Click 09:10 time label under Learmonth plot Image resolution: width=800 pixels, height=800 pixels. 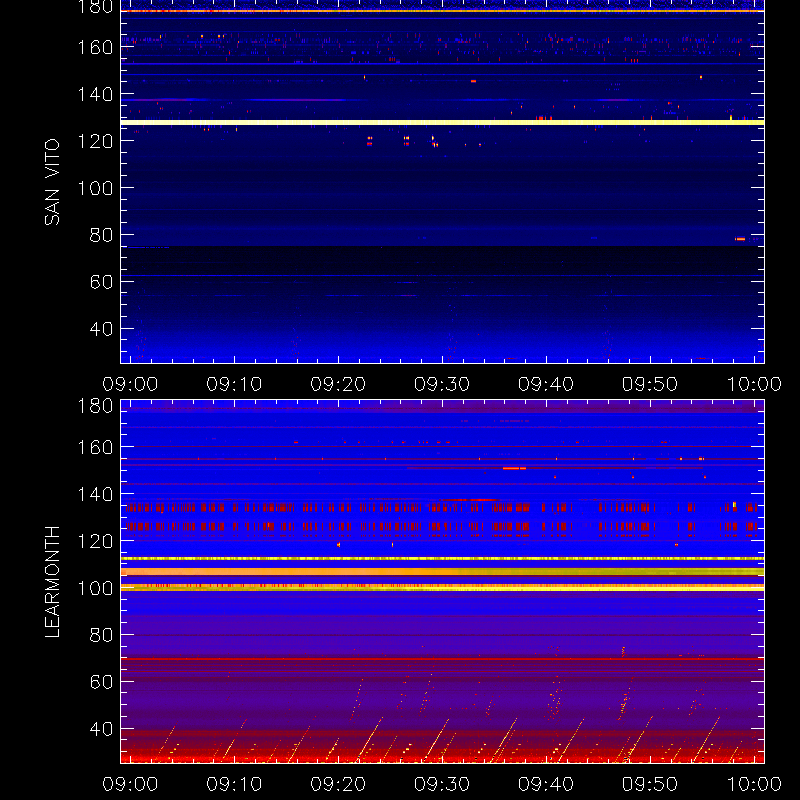pyautogui.click(x=234, y=784)
